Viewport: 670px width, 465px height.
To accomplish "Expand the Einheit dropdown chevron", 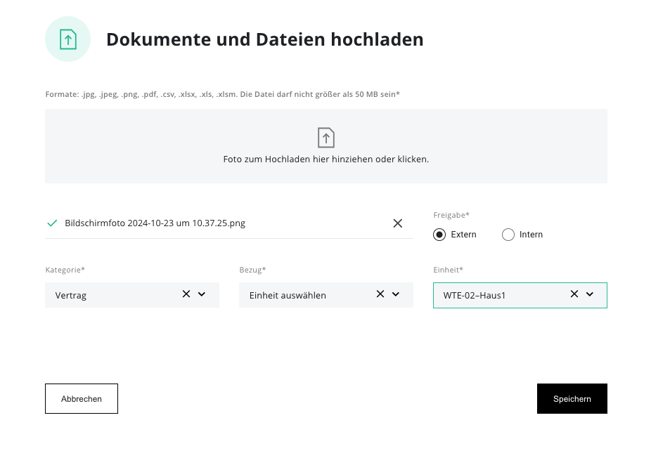I will [590, 294].
